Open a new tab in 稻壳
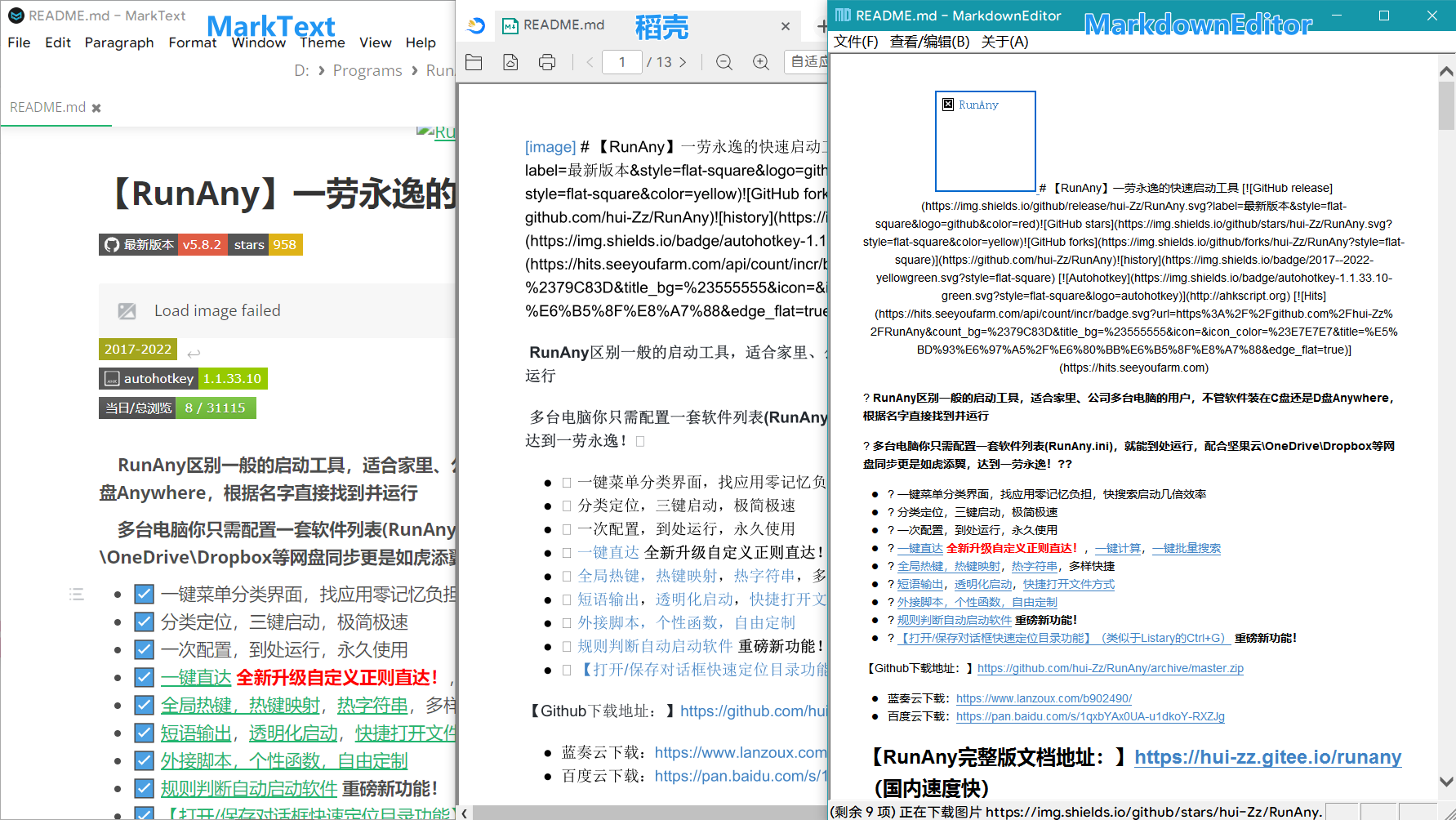This screenshot has height=820, width=1456. [x=822, y=26]
